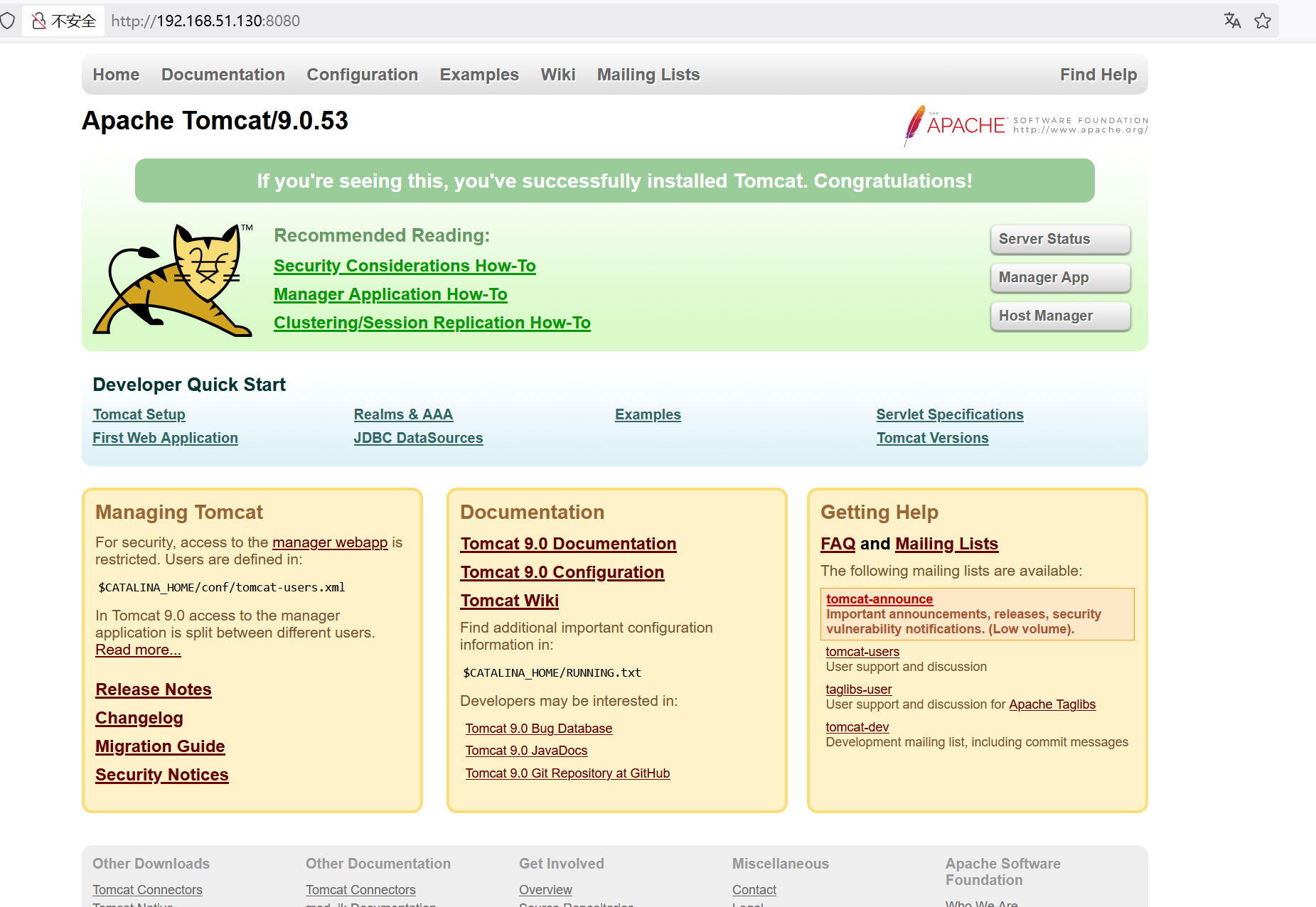Open Mailing Lists in the navigation bar
1316x907 pixels.
pyautogui.click(x=648, y=75)
